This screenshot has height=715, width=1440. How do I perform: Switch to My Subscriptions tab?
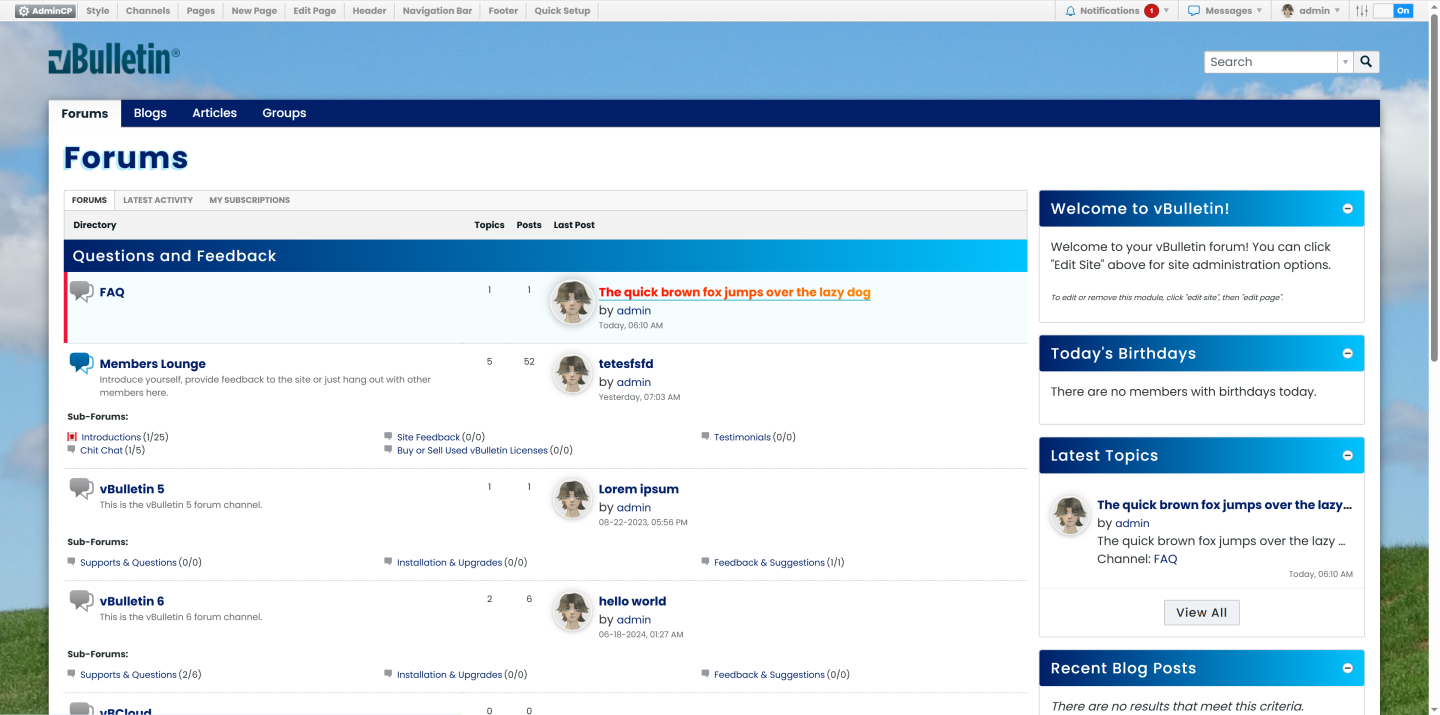[x=250, y=200]
